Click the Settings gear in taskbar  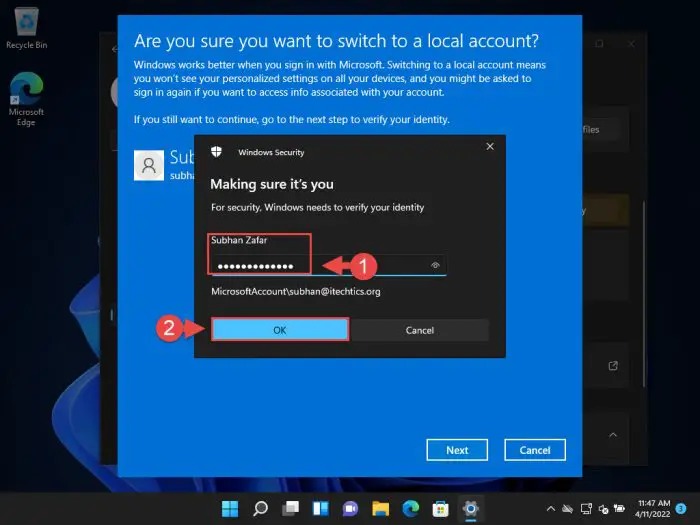[x=470, y=508]
